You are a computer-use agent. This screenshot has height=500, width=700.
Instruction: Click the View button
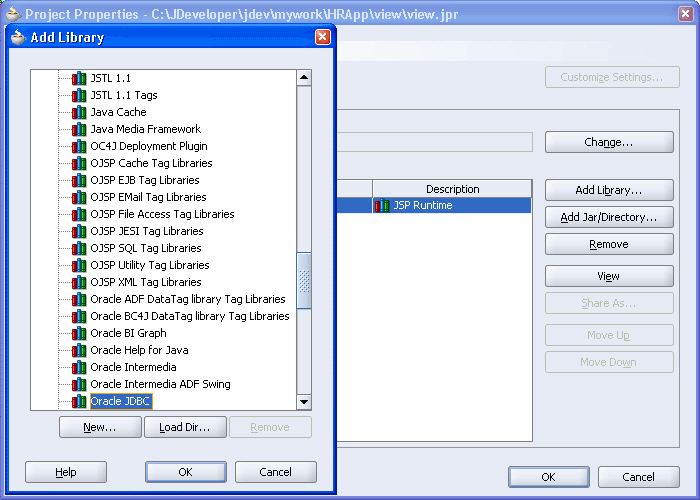pos(609,276)
